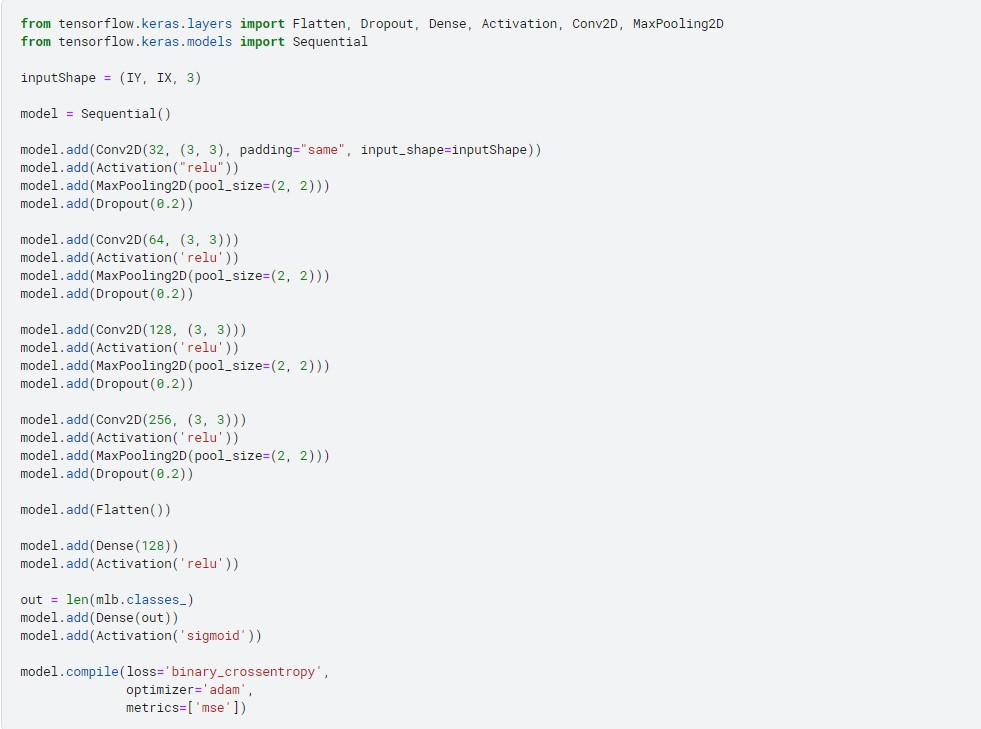Click the model.add(Flatten()) line

96,510
